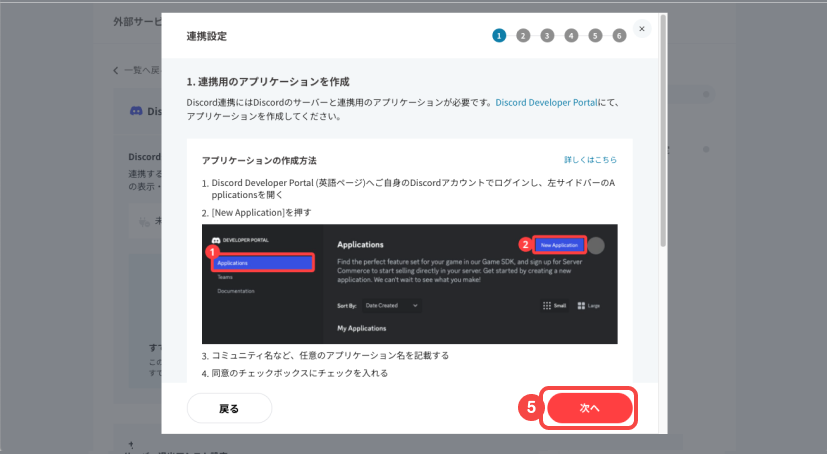Click the Large grid view icon
827x454 pixels.
click(588, 306)
